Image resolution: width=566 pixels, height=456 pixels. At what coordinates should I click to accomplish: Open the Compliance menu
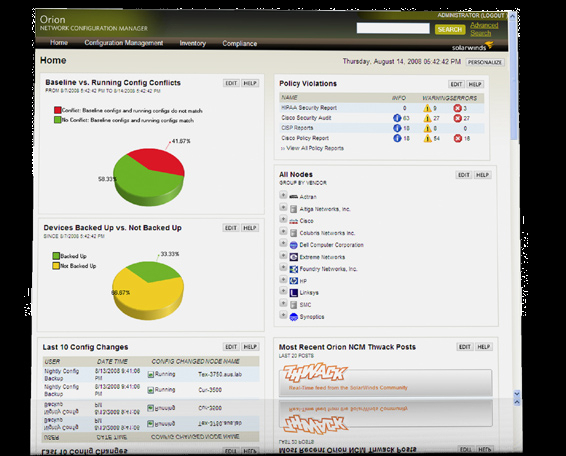pos(239,43)
